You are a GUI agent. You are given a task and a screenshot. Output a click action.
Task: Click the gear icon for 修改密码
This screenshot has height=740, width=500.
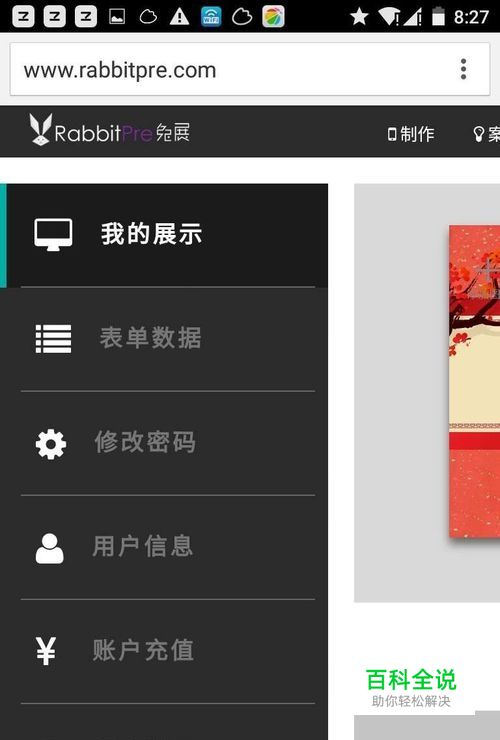(51, 444)
